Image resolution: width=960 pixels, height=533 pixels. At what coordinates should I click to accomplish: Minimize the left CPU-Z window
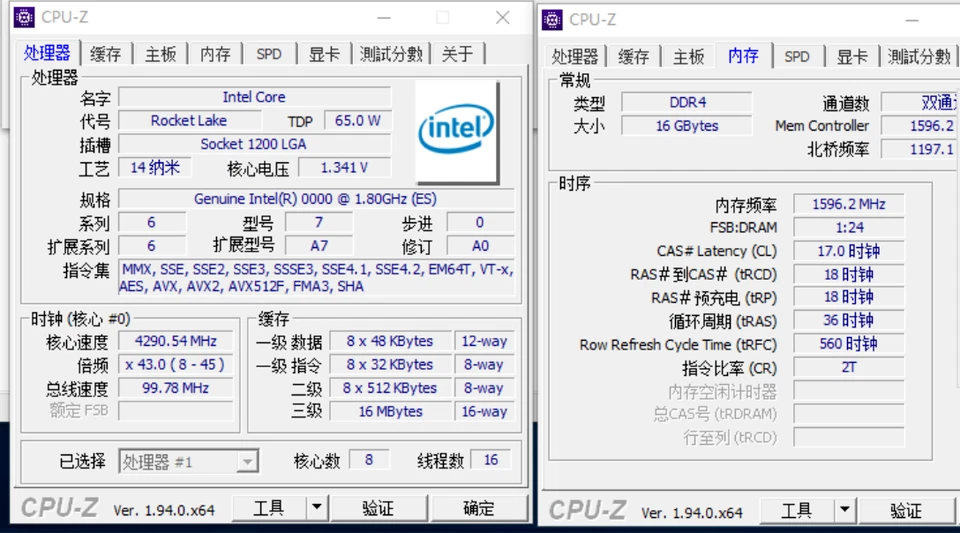pyautogui.click(x=384, y=18)
